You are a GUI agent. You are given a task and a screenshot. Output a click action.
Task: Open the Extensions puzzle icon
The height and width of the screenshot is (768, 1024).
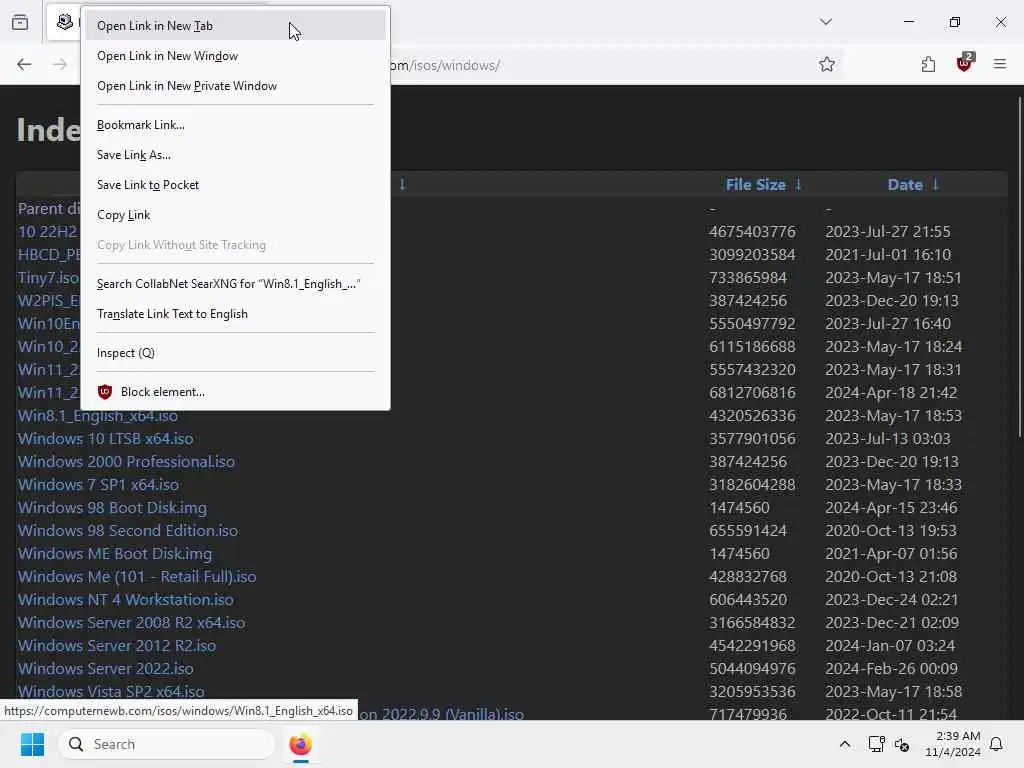[928, 64]
